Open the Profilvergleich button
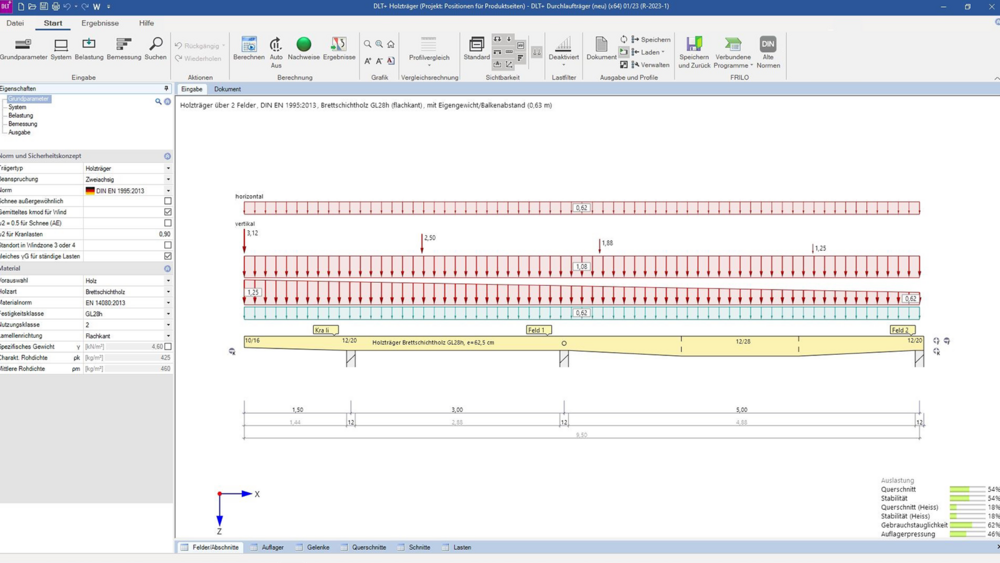The width and height of the screenshot is (1000, 563). click(429, 51)
